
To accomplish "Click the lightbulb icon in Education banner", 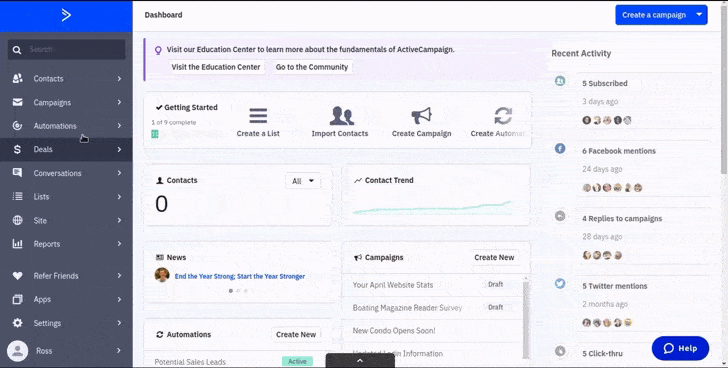I will point(158,50).
